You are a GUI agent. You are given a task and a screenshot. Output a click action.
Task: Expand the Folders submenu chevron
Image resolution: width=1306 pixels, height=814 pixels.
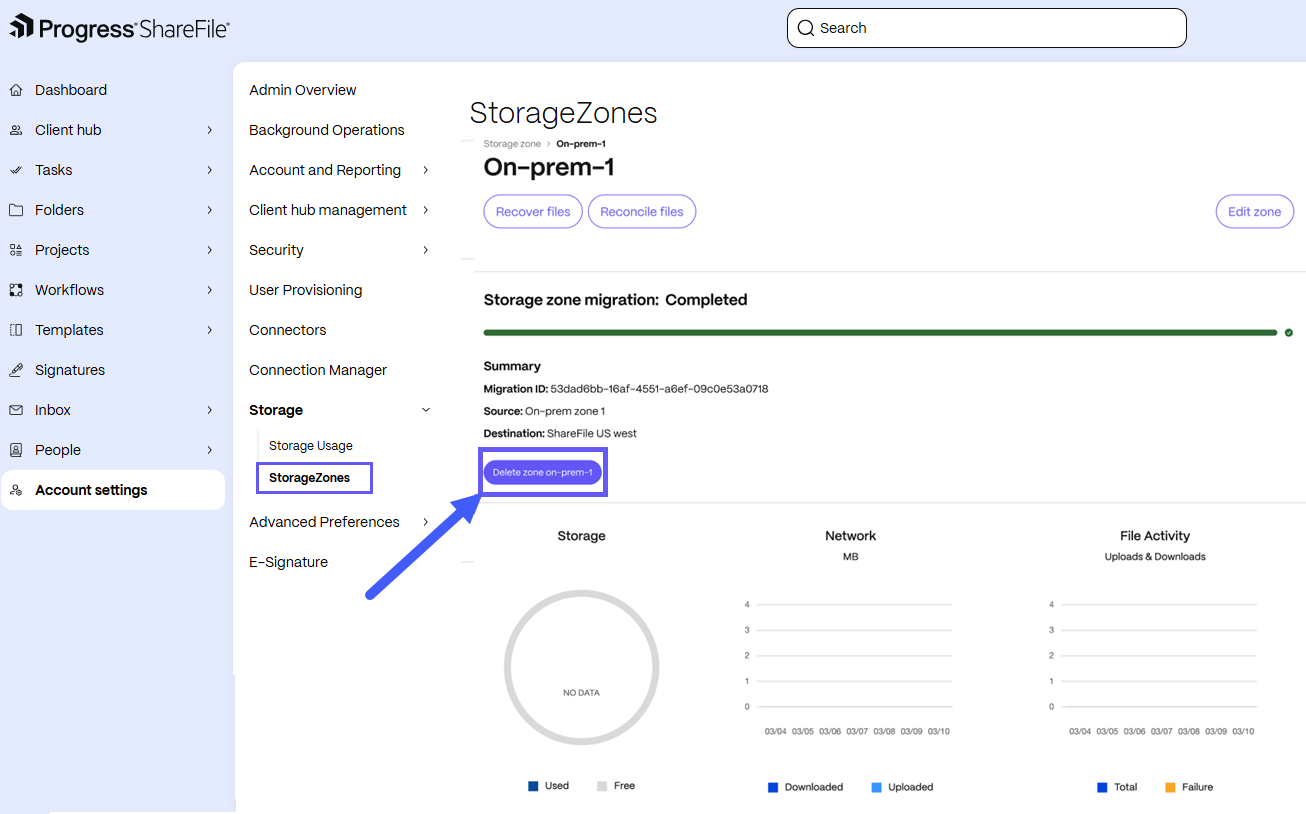pyautogui.click(x=210, y=210)
